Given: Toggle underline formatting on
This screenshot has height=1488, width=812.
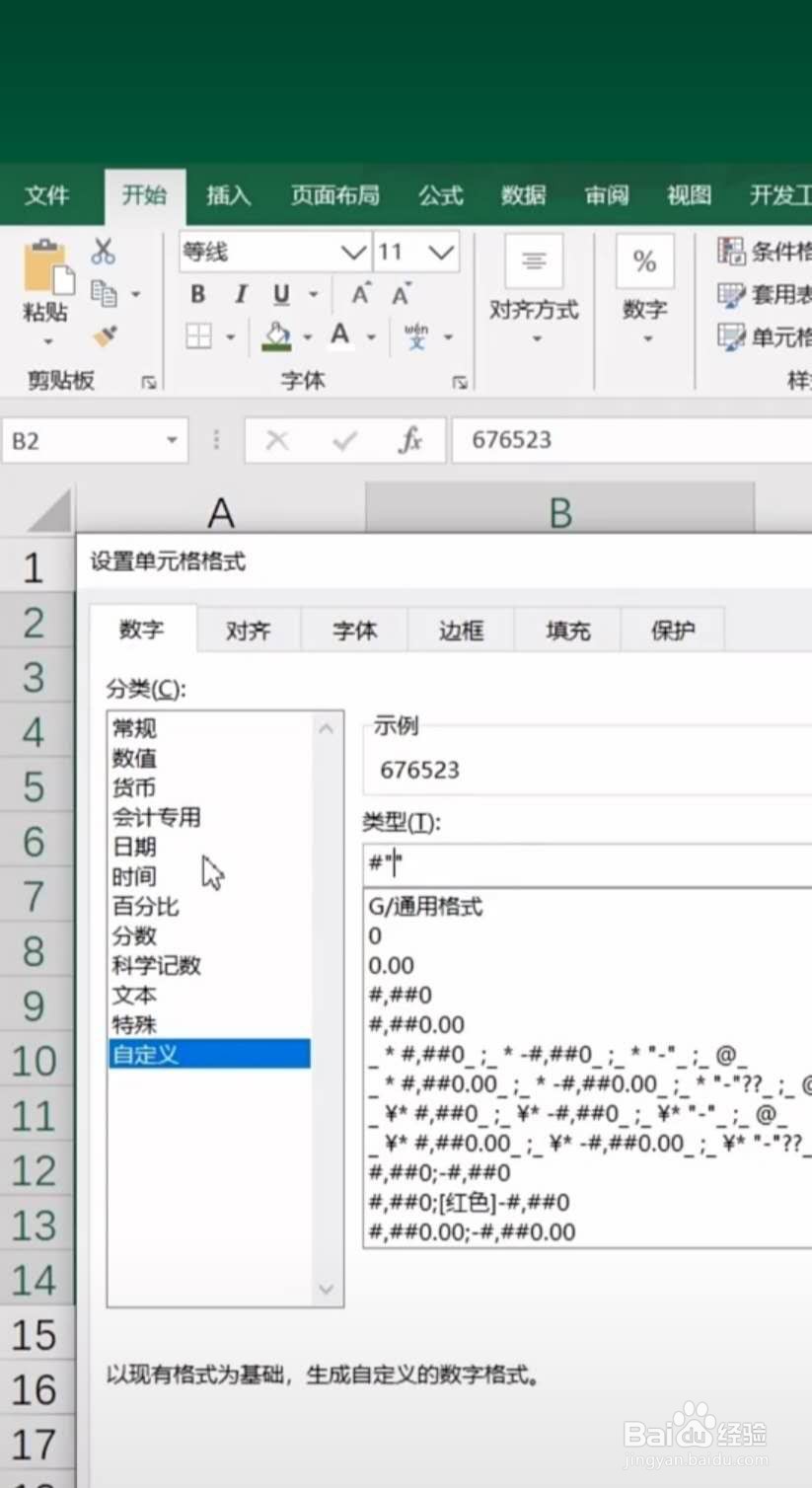Looking at the screenshot, I should tap(280, 294).
